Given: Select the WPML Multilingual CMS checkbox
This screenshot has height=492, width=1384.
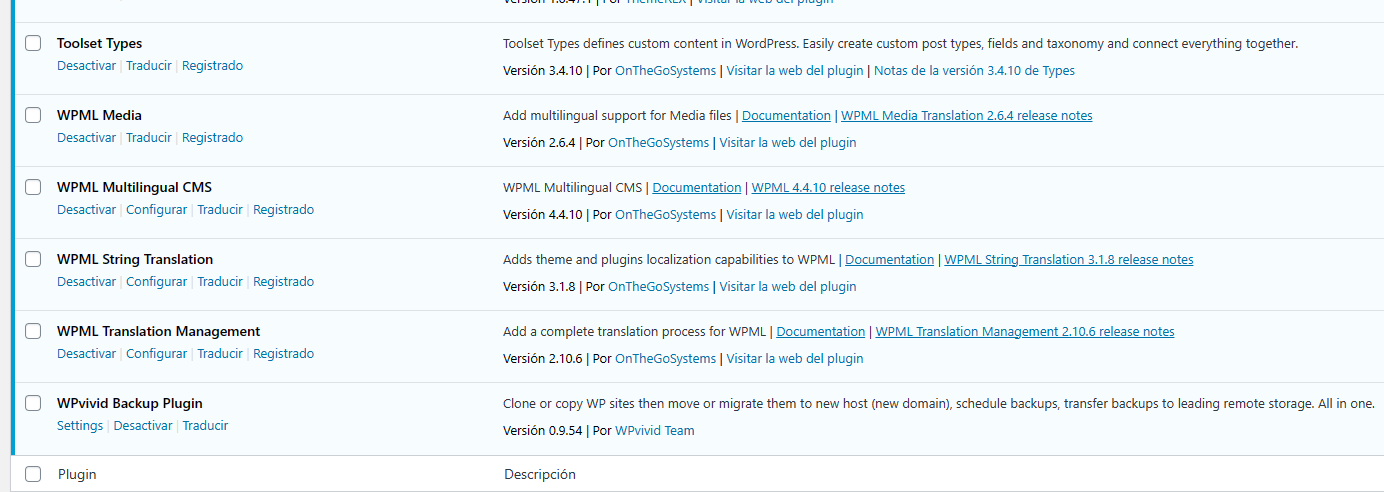Looking at the screenshot, I should point(33,187).
